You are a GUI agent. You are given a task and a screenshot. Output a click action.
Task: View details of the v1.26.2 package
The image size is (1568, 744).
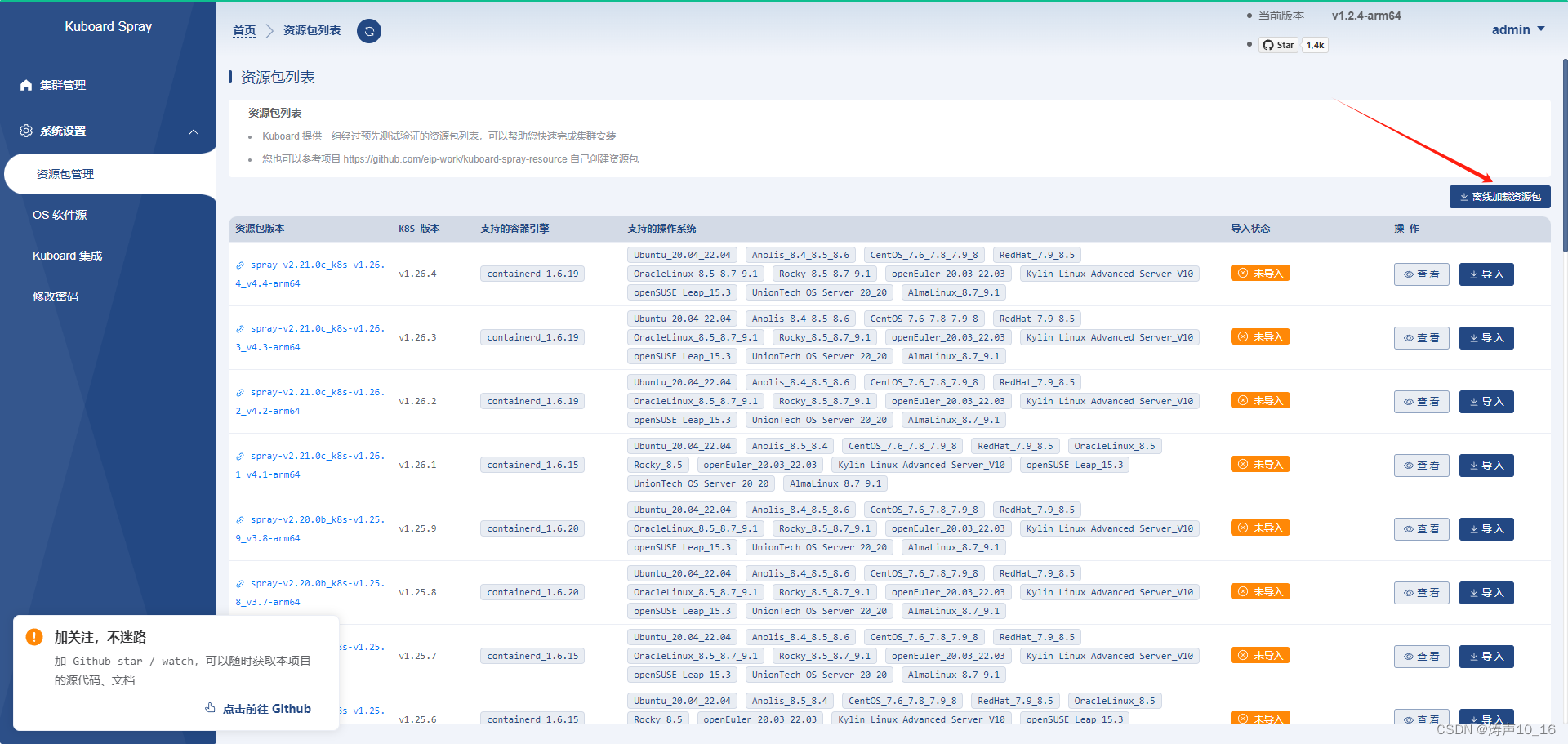click(1422, 402)
